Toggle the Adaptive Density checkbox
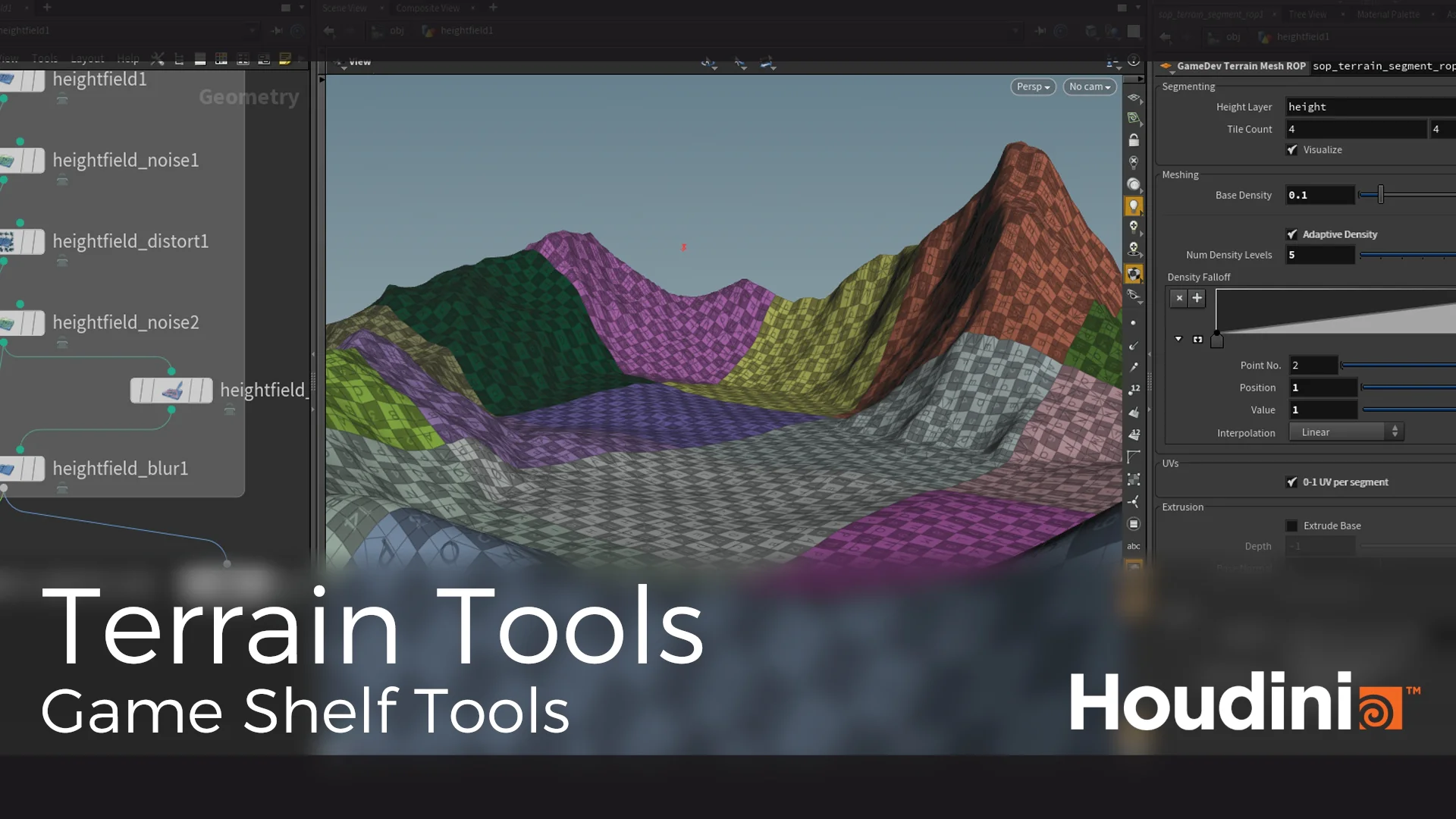 (1292, 234)
